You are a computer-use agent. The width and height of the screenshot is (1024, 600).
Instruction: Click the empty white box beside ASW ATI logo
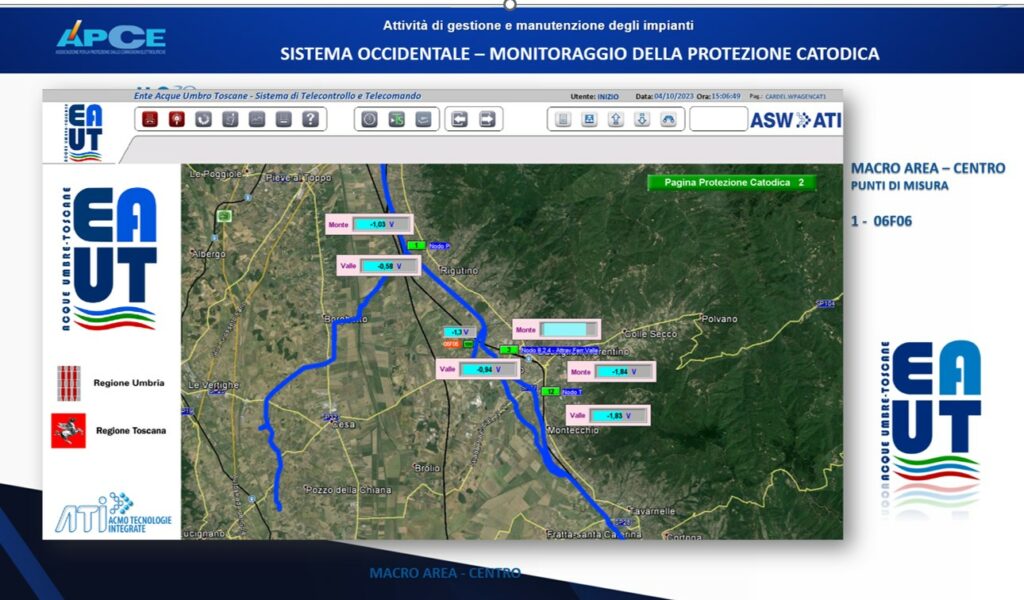(718, 119)
